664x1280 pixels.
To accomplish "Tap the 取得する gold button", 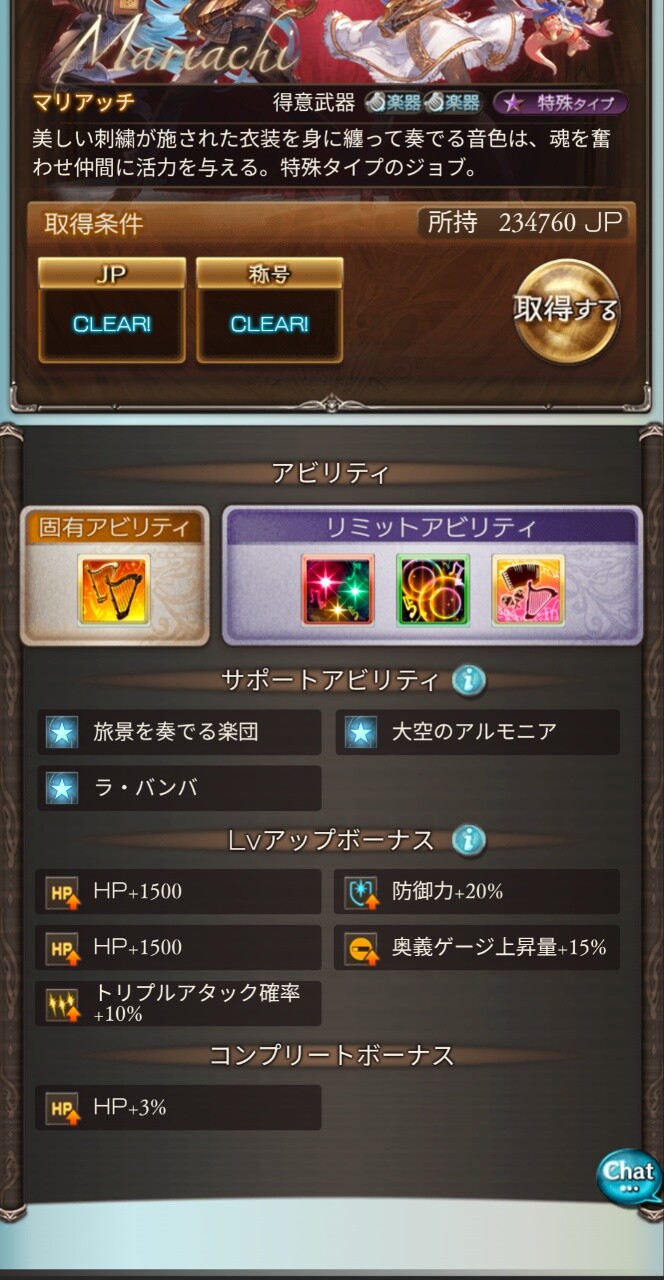I will coord(566,310).
